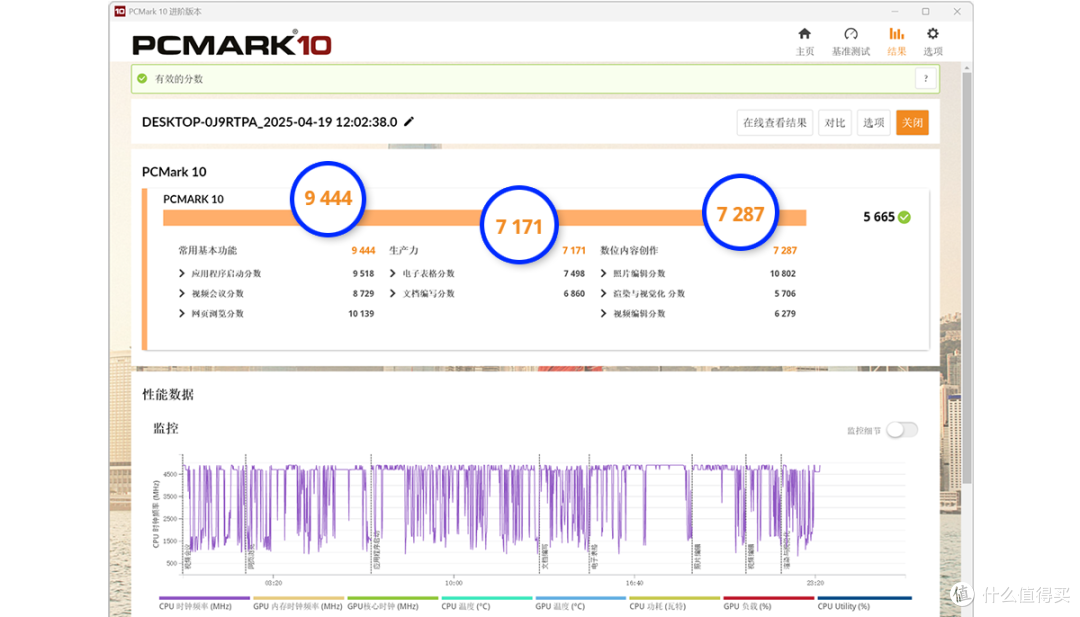The width and height of the screenshot is (1080, 617).
Task: Click the score value 5 706
Action: [785, 293]
